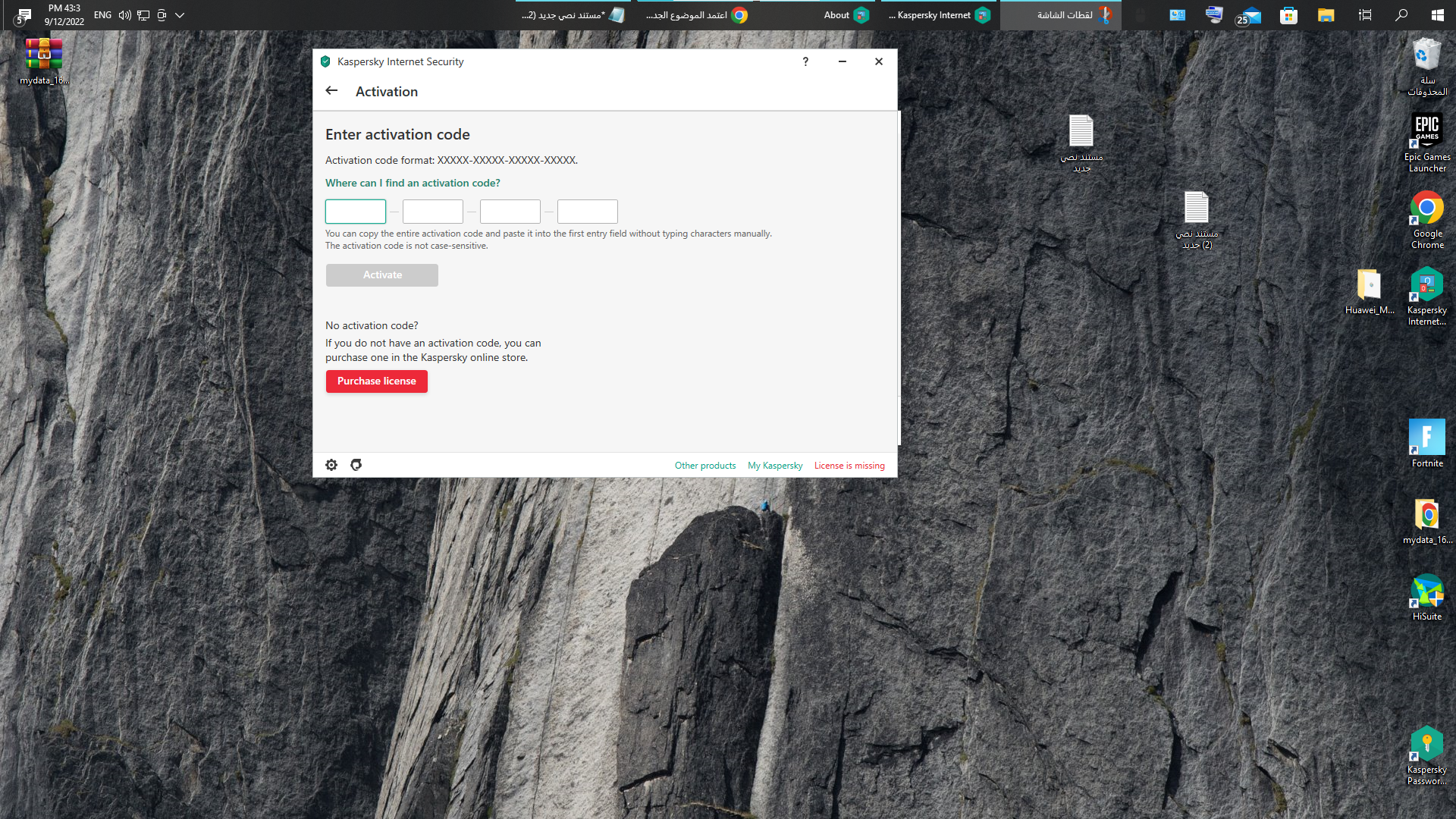1456x819 pixels.
Task: Open Kaspersky help question mark
Action: [x=805, y=61]
